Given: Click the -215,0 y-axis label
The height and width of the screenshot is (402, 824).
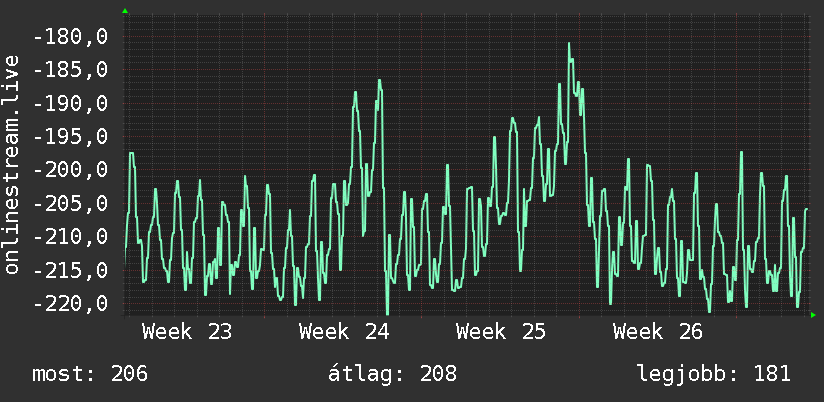Looking at the screenshot, I should pyautogui.click(x=70, y=270).
